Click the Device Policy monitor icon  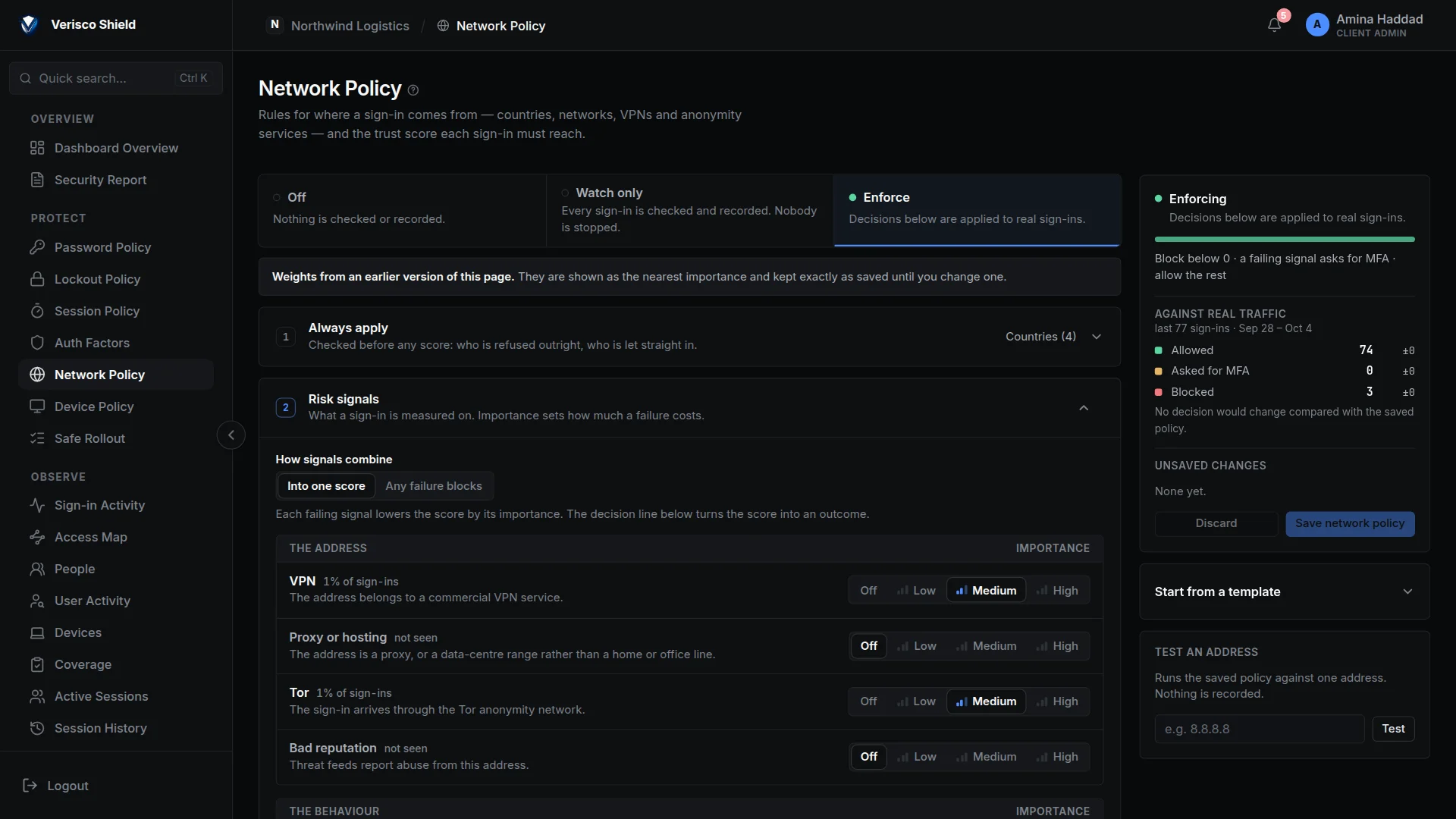tap(37, 406)
